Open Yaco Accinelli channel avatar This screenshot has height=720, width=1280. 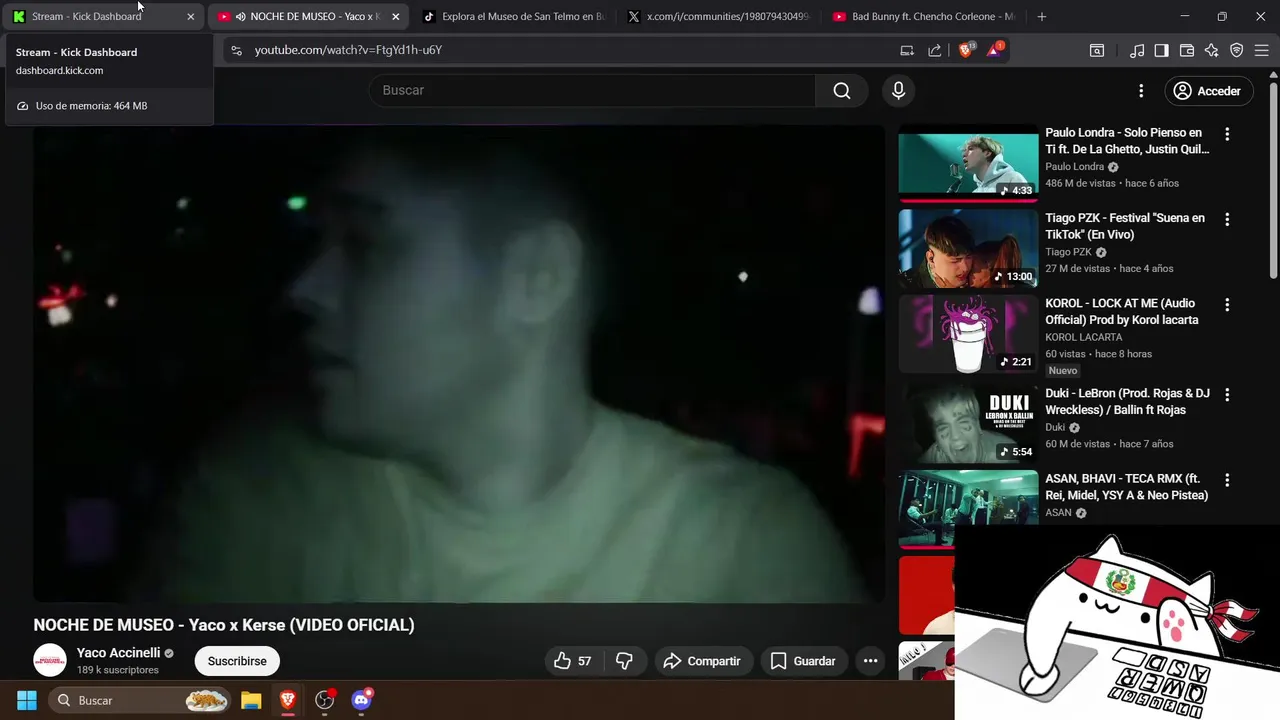click(x=50, y=661)
